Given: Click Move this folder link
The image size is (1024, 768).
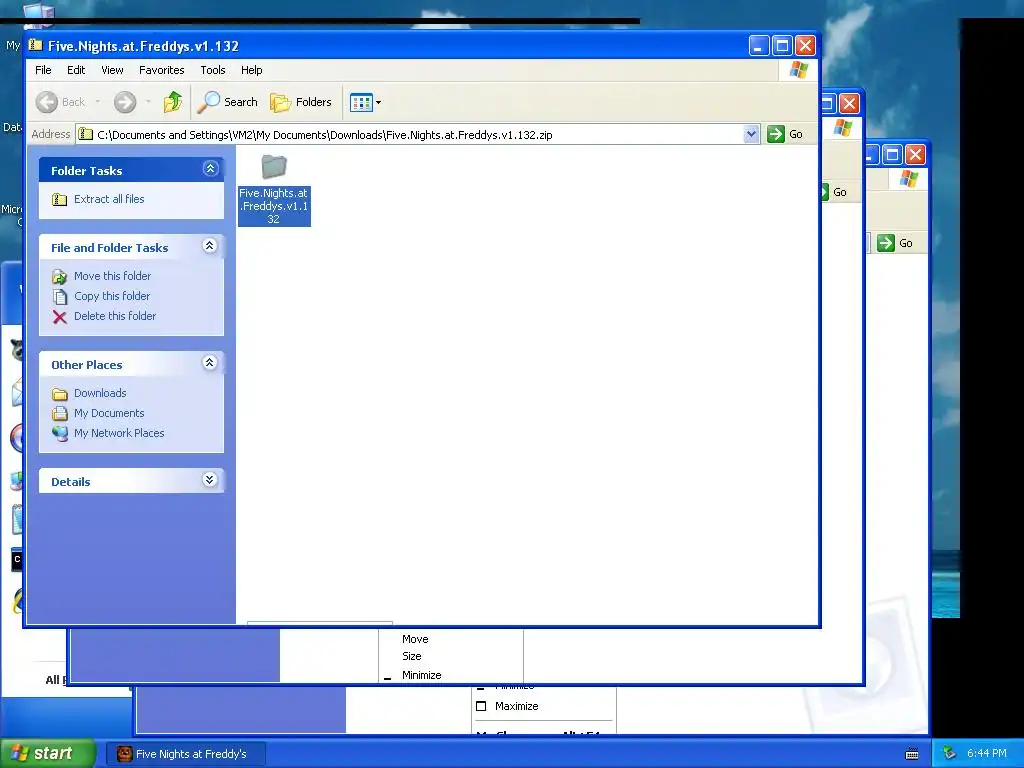Looking at the screenshot, I should tap(112, 276).
